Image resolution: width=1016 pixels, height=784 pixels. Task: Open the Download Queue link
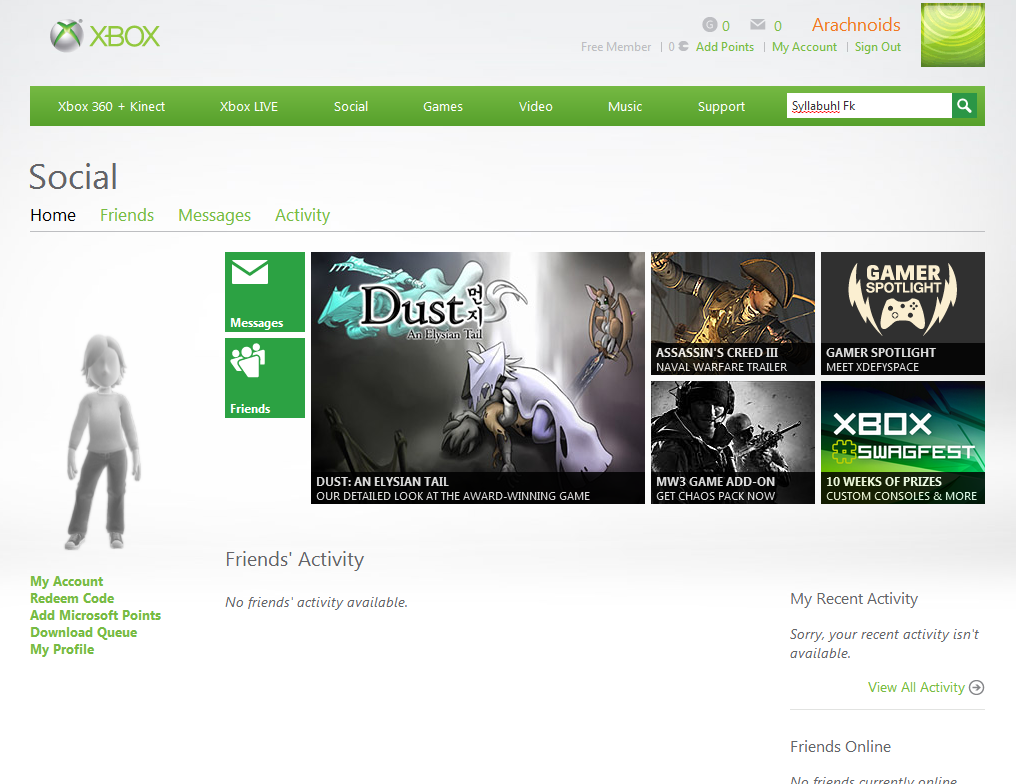[x=84, y=632]
